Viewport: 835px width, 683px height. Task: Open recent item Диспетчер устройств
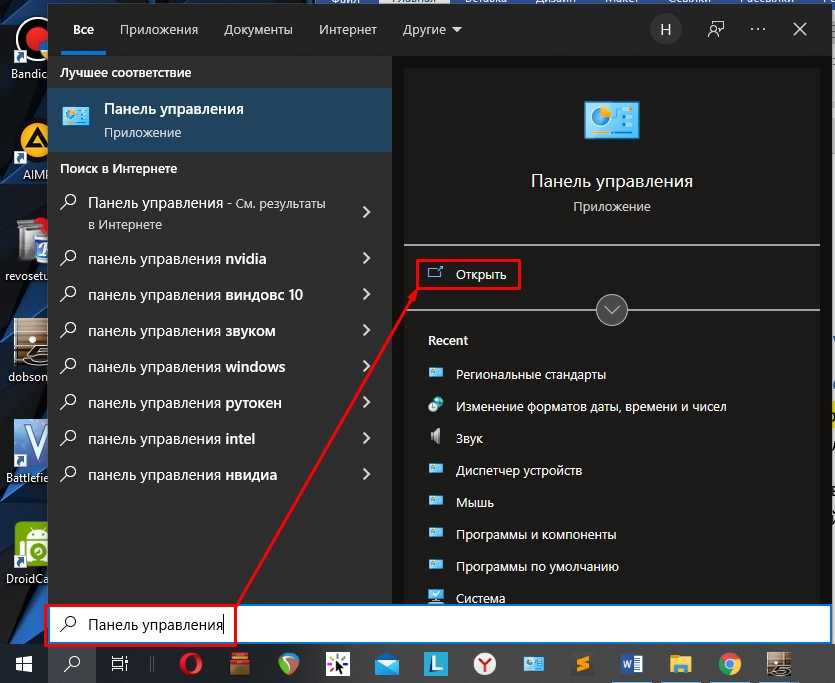tap(518, 470)
